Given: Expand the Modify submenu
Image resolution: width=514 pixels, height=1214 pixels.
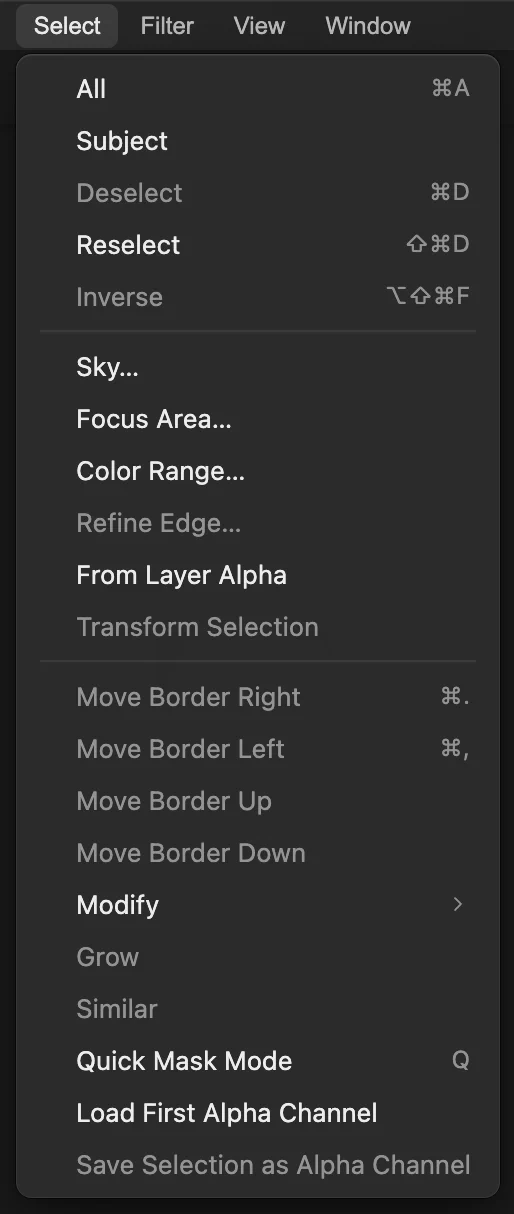Looking at the screenshot, I should (258, 905).
